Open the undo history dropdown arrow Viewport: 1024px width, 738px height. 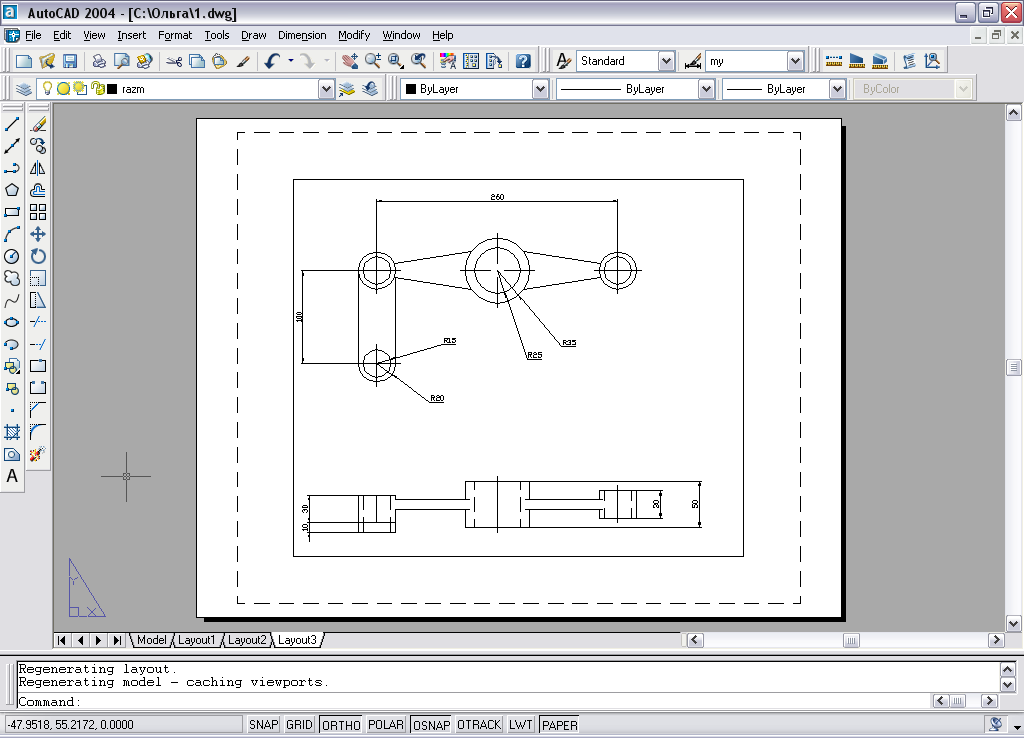tap(291, 61)
